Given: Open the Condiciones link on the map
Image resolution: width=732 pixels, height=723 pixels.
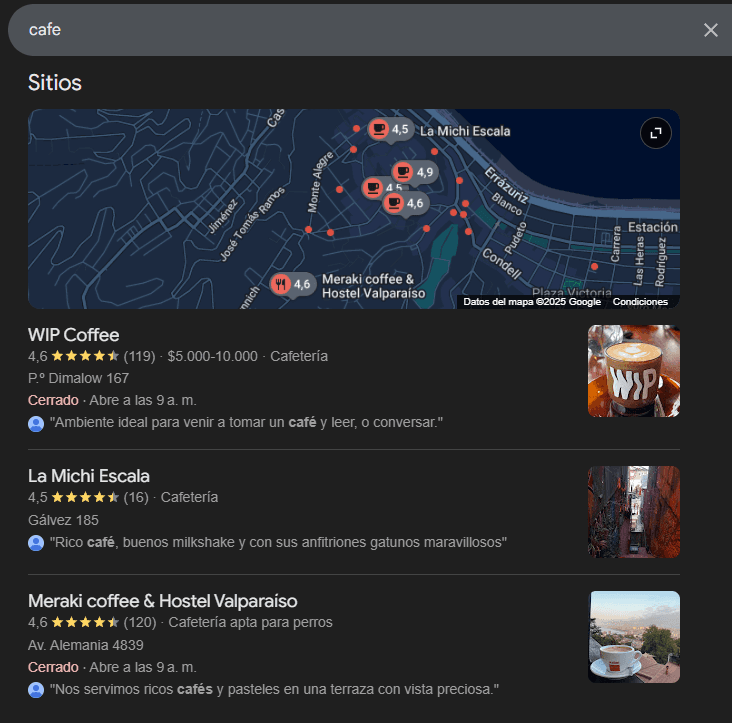Looking at the screenshot, I should (640, 302).
